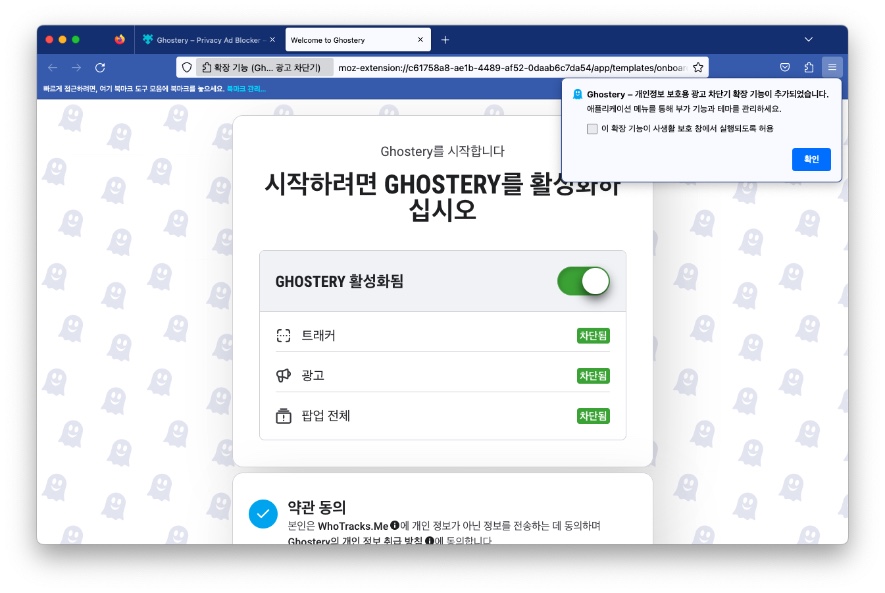
Task: Switch to Ghostery – Privacy Ad Blocker tab
Action: tap(208, 40)
